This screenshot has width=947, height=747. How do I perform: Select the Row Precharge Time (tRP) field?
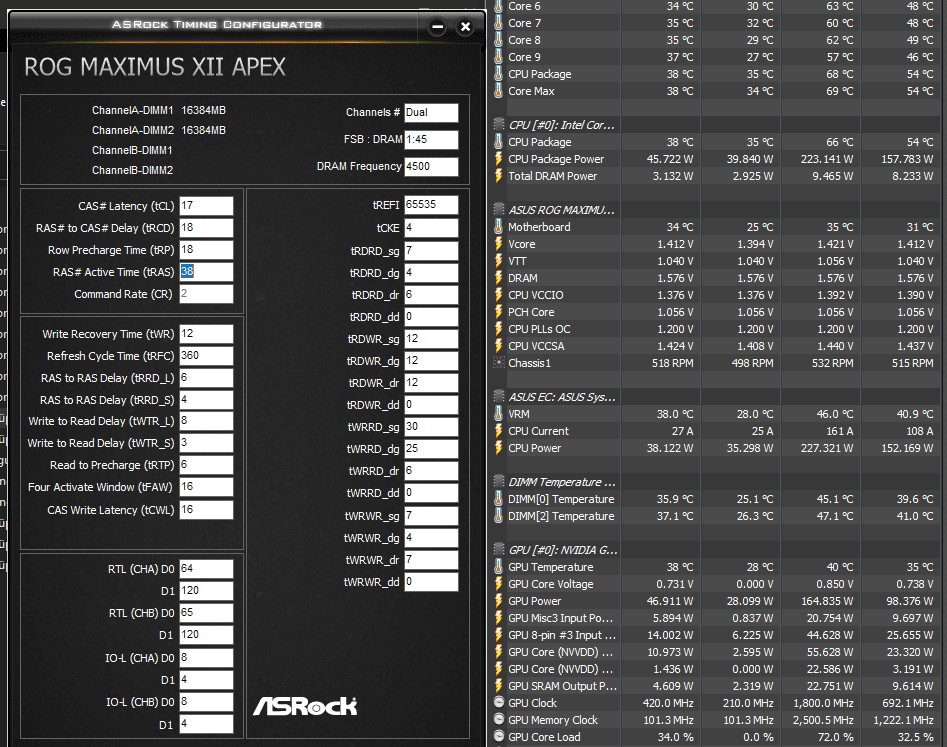click(x=206, y=250)
